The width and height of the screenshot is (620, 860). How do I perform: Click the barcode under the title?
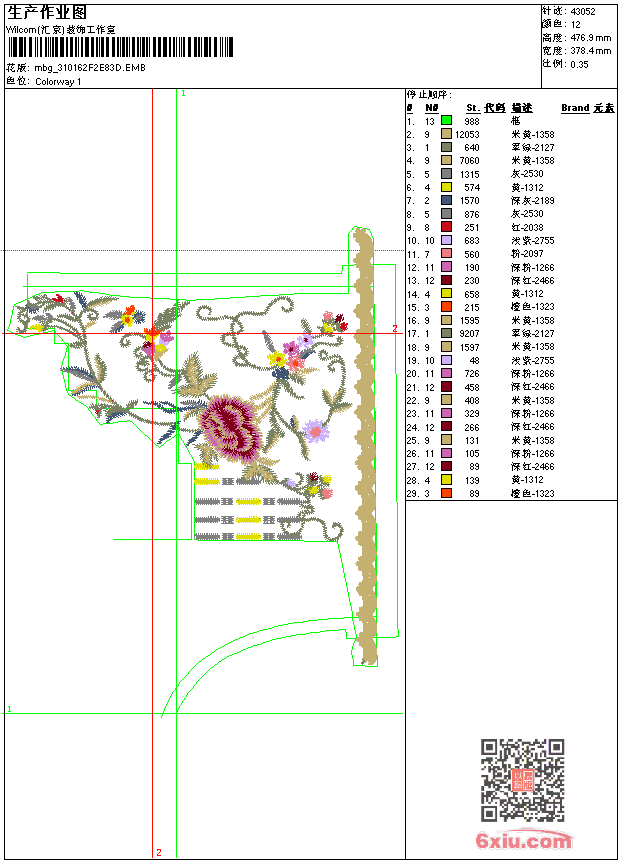[120, 47]
